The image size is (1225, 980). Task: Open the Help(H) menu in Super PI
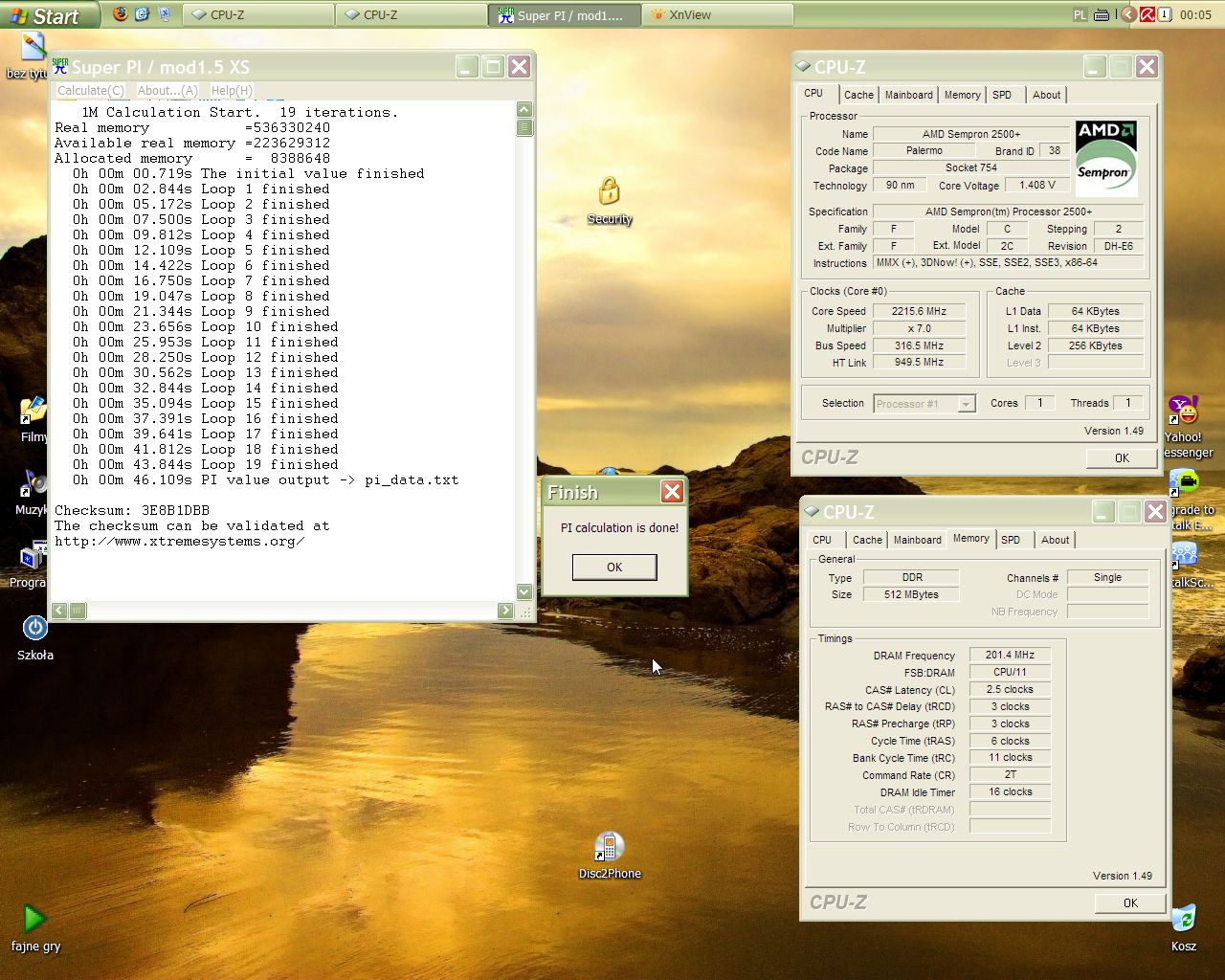[x=232, y=90]
